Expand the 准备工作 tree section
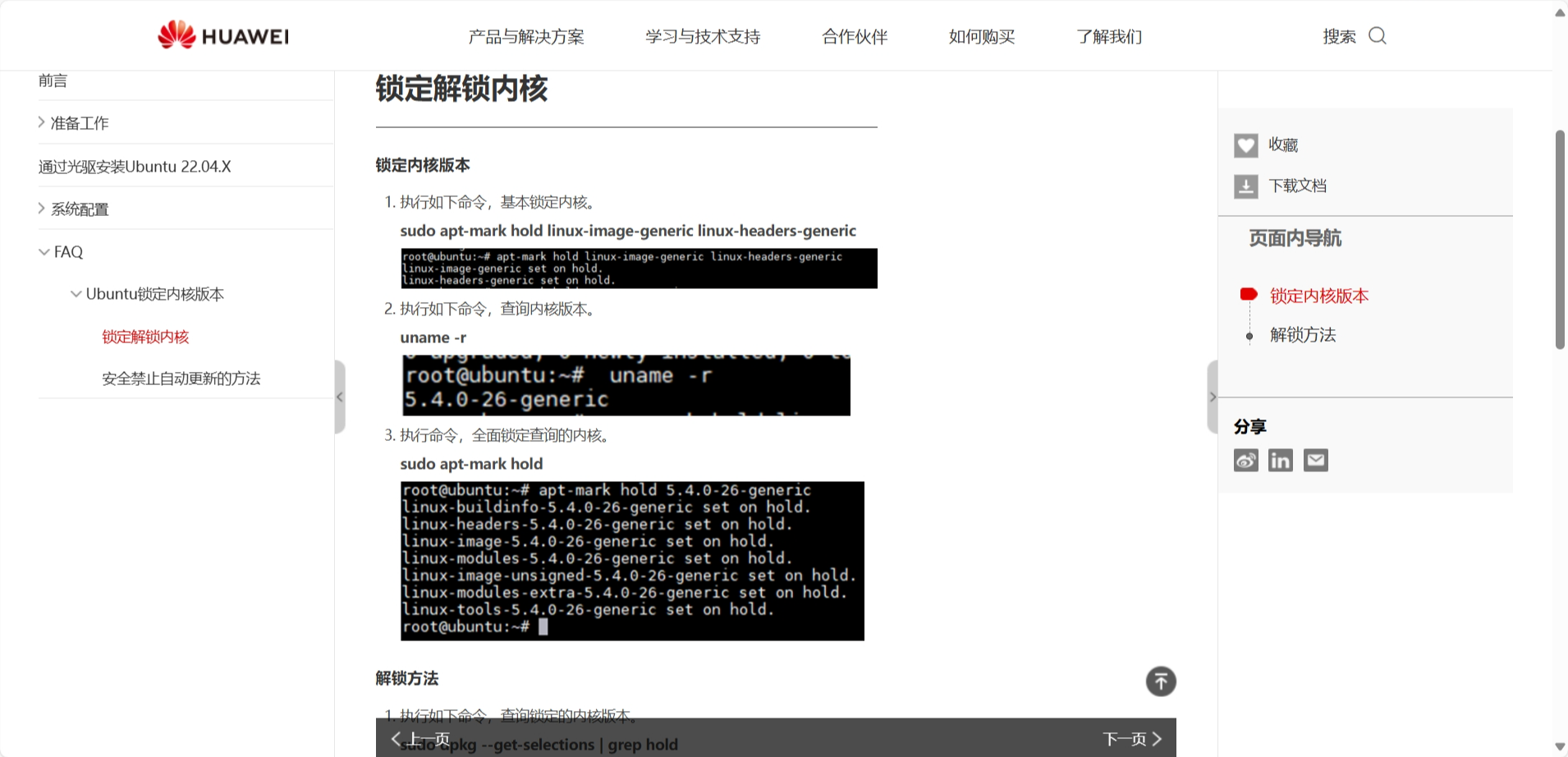 42,122
